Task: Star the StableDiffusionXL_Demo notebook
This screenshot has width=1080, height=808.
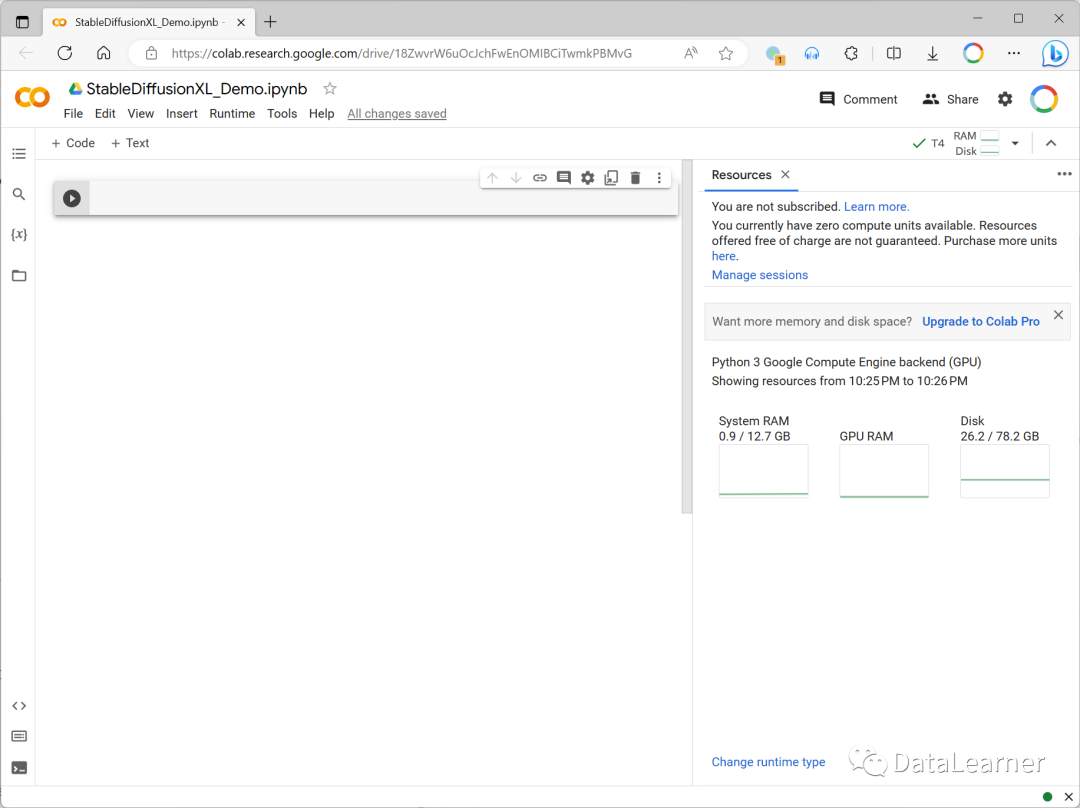Action: point(330,88)
